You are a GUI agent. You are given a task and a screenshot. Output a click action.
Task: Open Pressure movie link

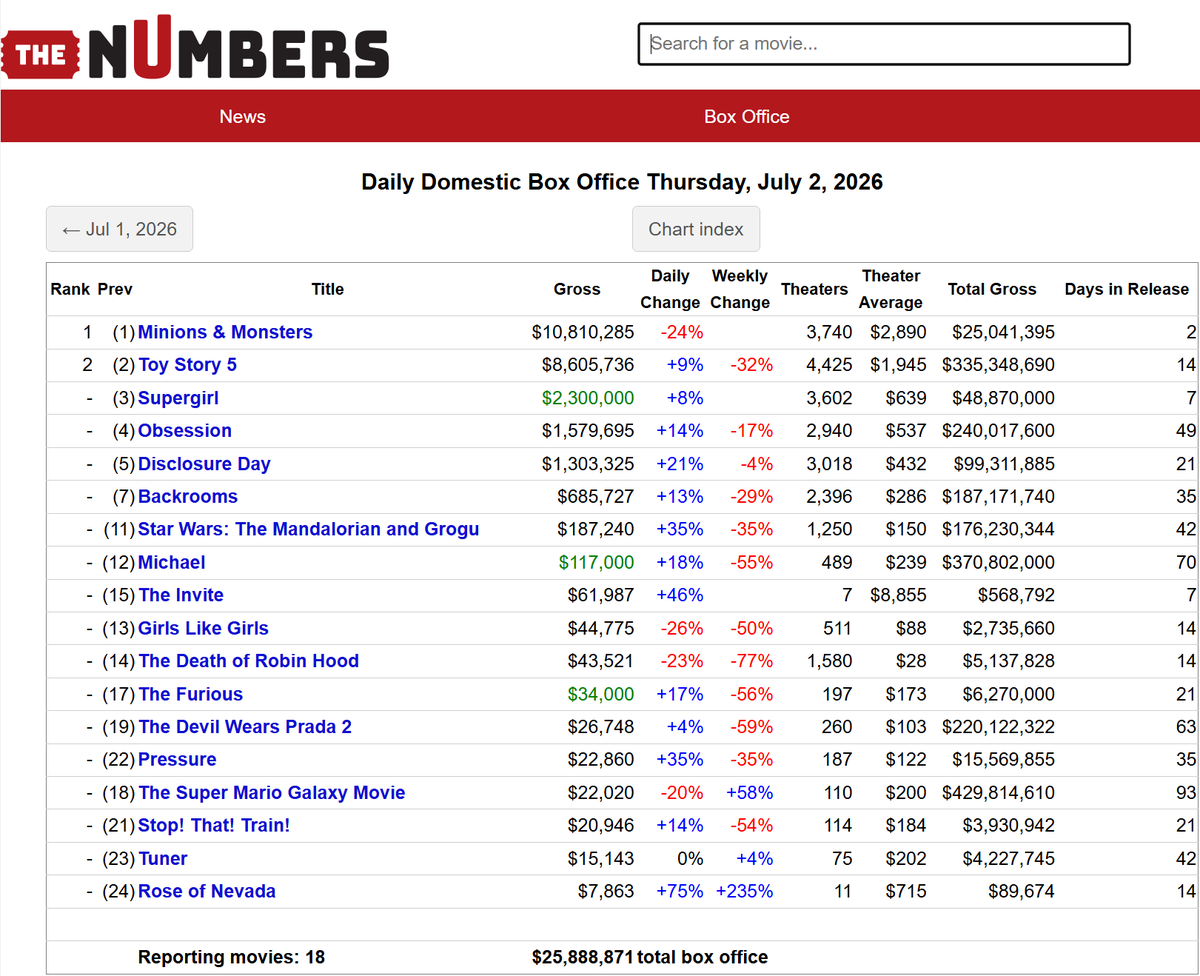(x=177, y=760)
